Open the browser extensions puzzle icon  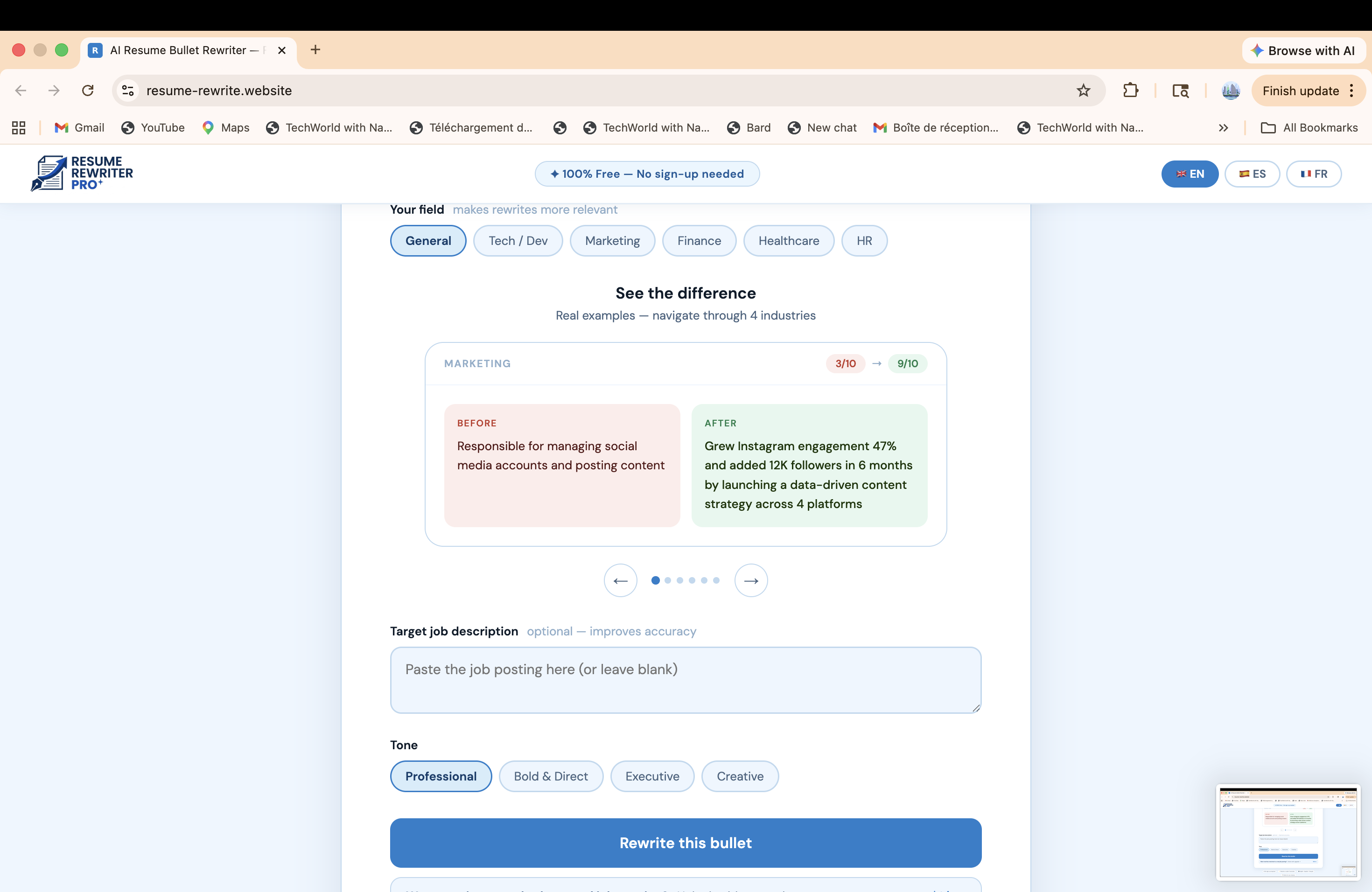click(x=1131, y=91)
